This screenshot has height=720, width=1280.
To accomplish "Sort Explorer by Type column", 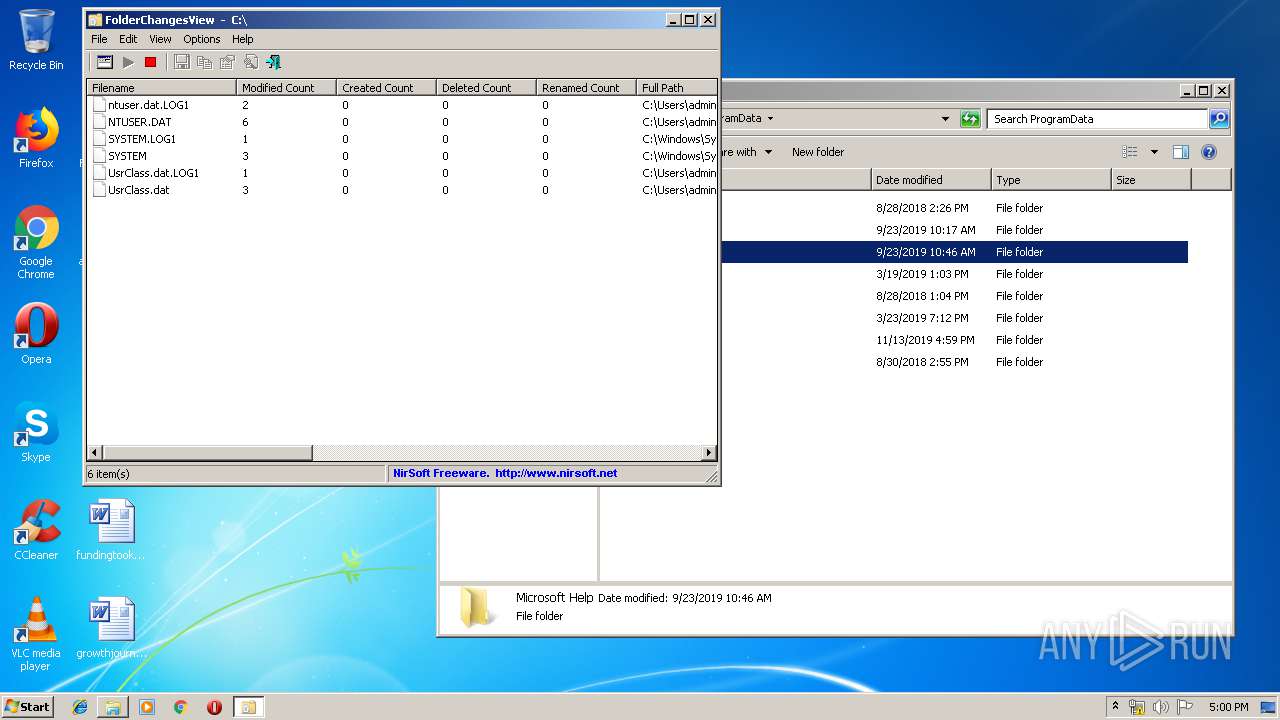I will (1051, 180).
